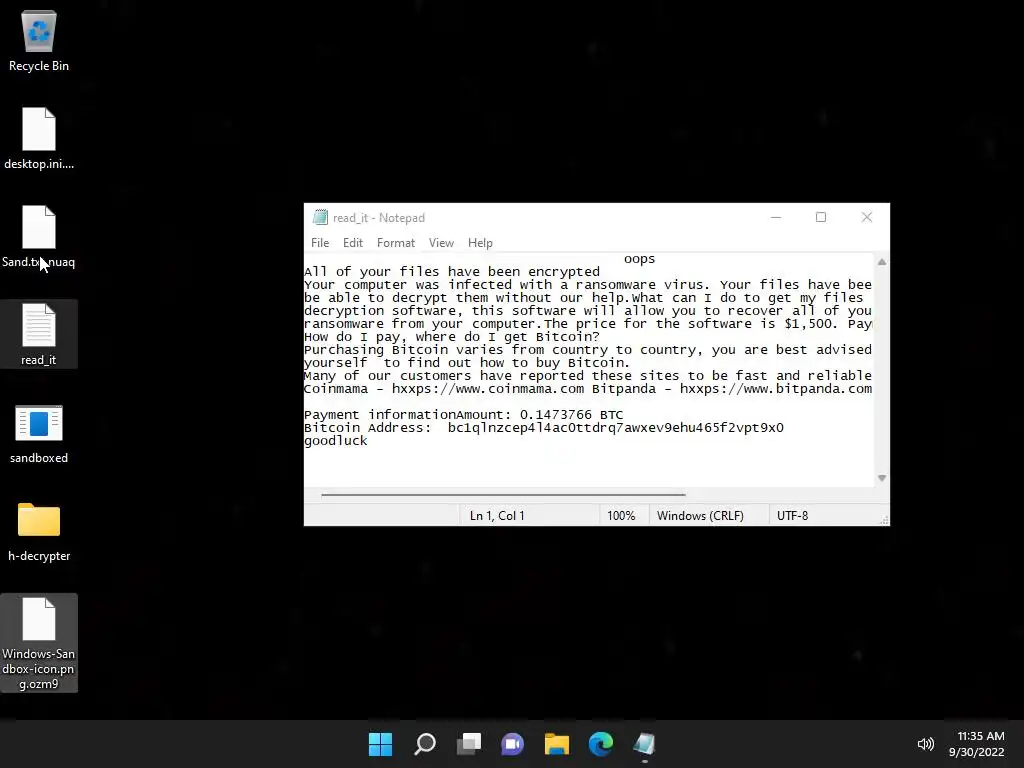Click the Coinmama link line in Notepad

click(x=588, y=389)
